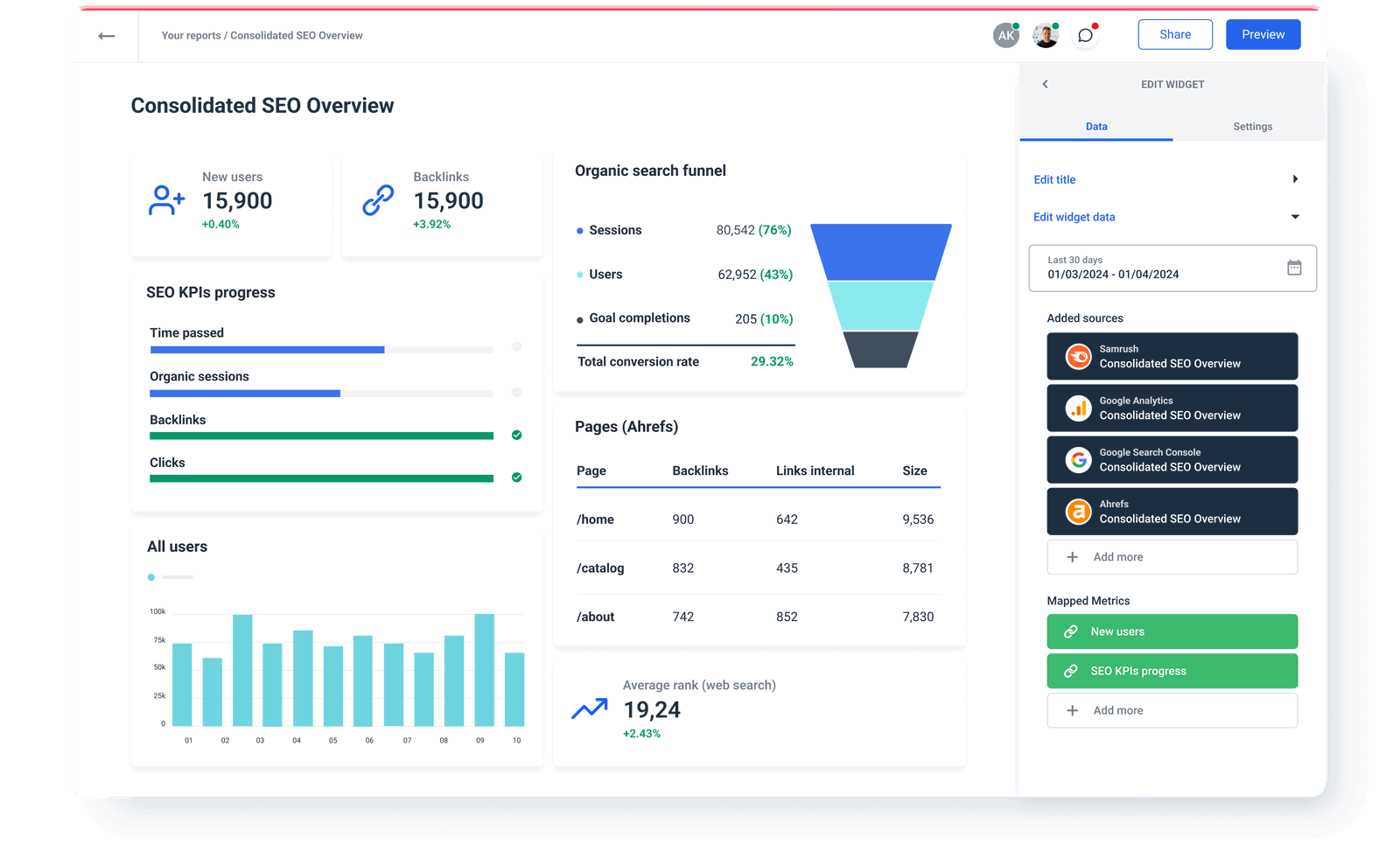Click the Google Analytics source icon
The image size is (1400, 851).
(1077, 408)
